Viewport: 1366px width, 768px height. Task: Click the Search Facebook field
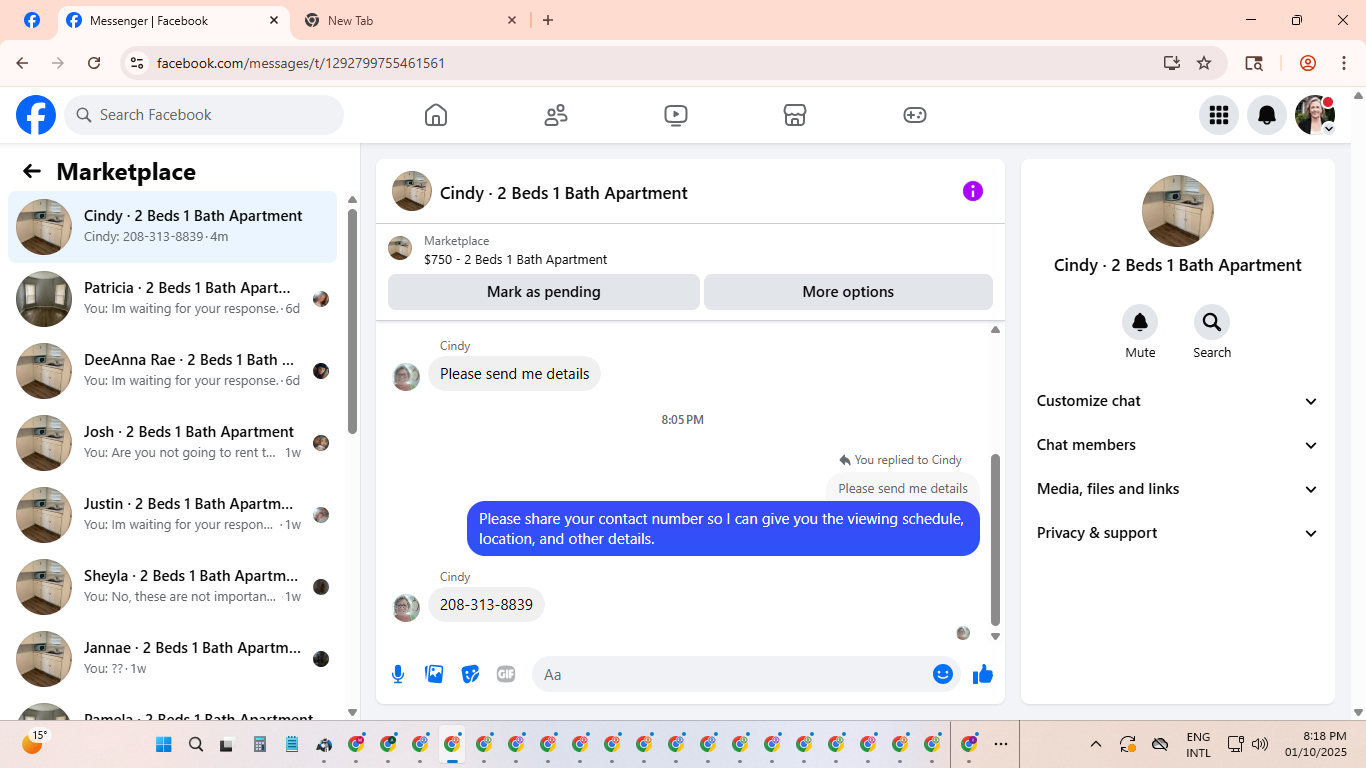[x=204, y=115]
